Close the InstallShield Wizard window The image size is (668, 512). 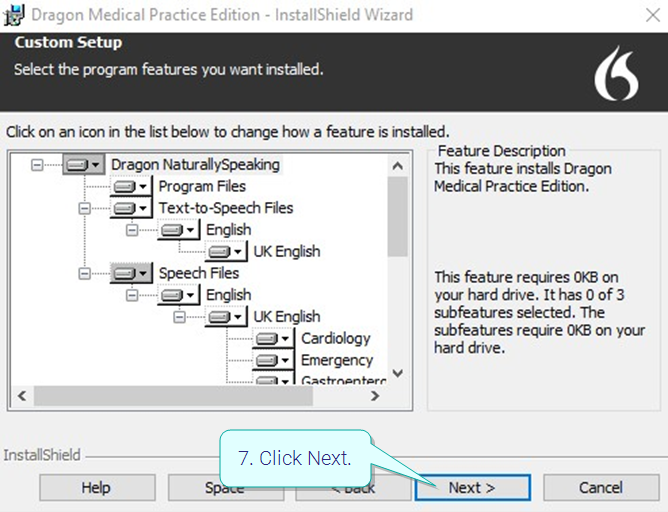[x=652, y=15]
